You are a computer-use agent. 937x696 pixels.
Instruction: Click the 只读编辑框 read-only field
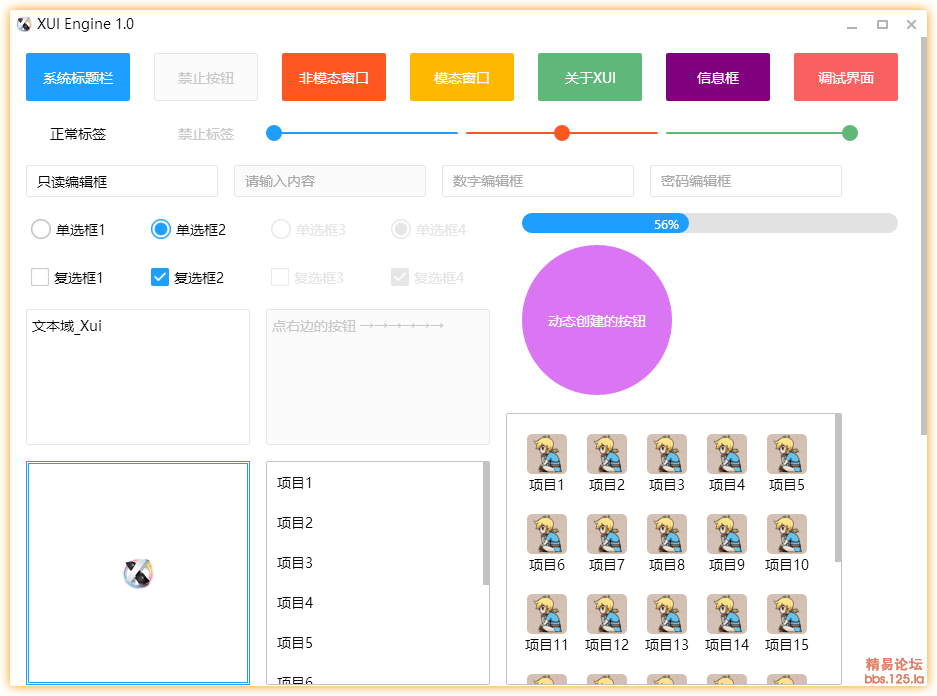[x=122, y=181]
